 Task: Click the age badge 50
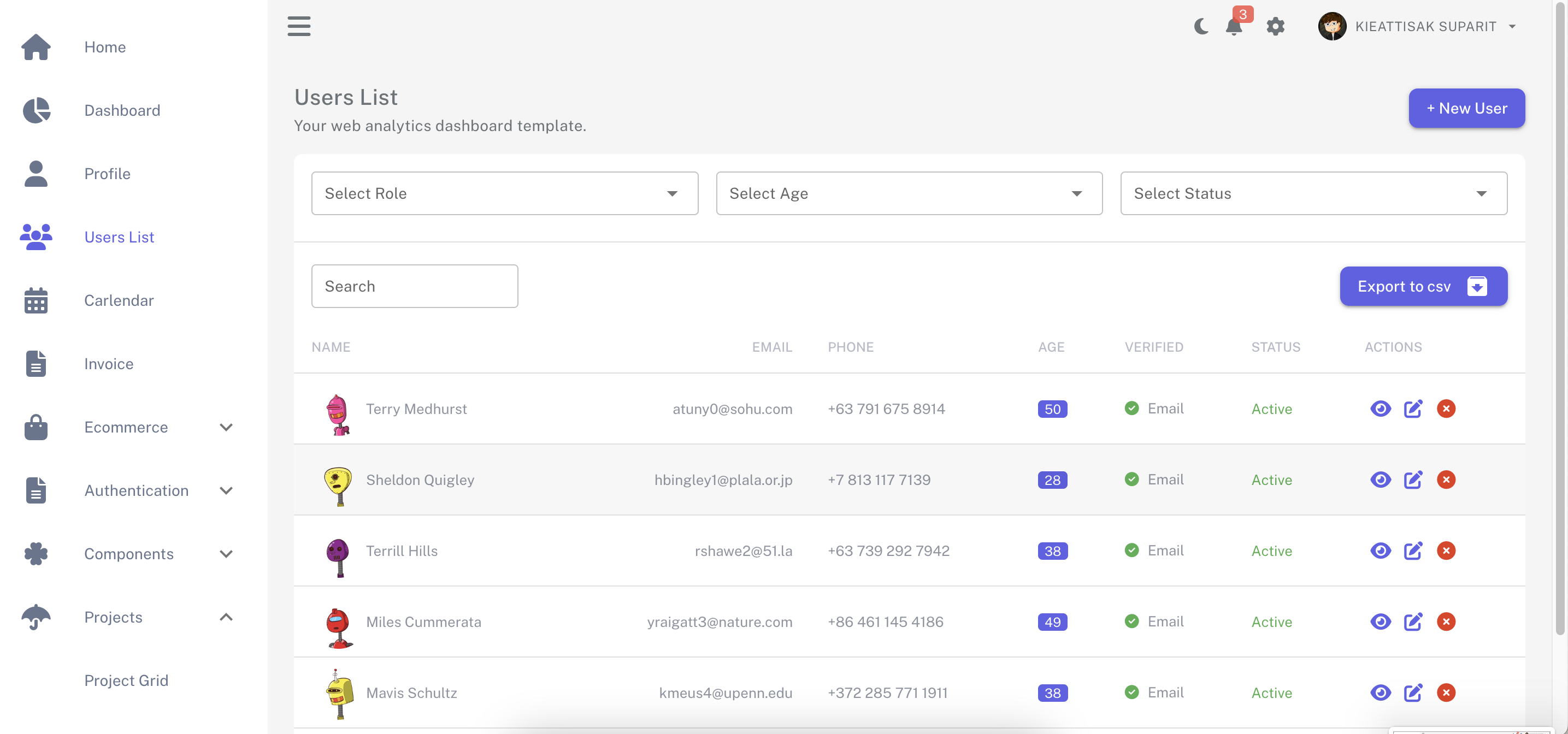[1052, 409]
